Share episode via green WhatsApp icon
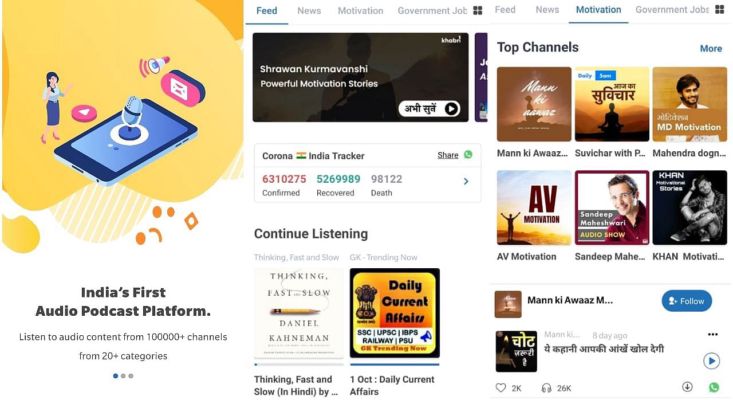 tap(714, 387)
